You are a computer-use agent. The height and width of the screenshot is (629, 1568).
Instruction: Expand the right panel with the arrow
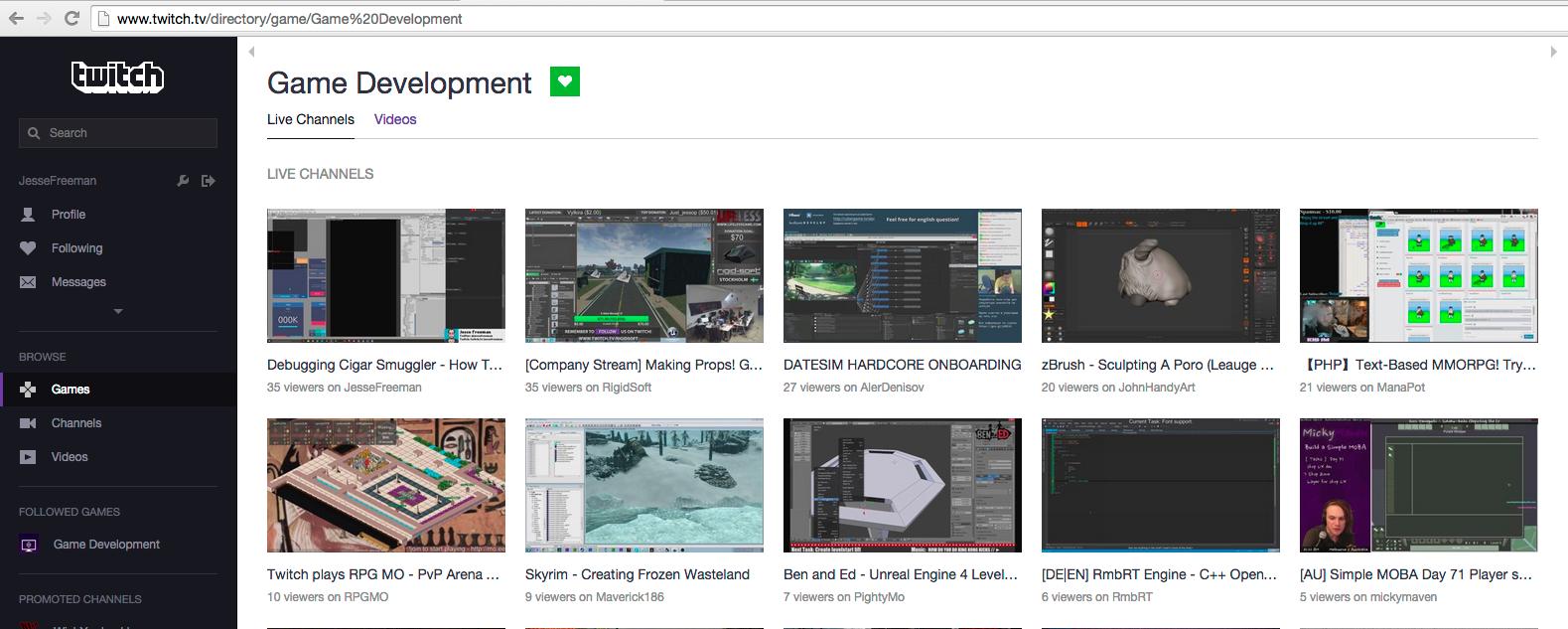(x=1553, y=52)
